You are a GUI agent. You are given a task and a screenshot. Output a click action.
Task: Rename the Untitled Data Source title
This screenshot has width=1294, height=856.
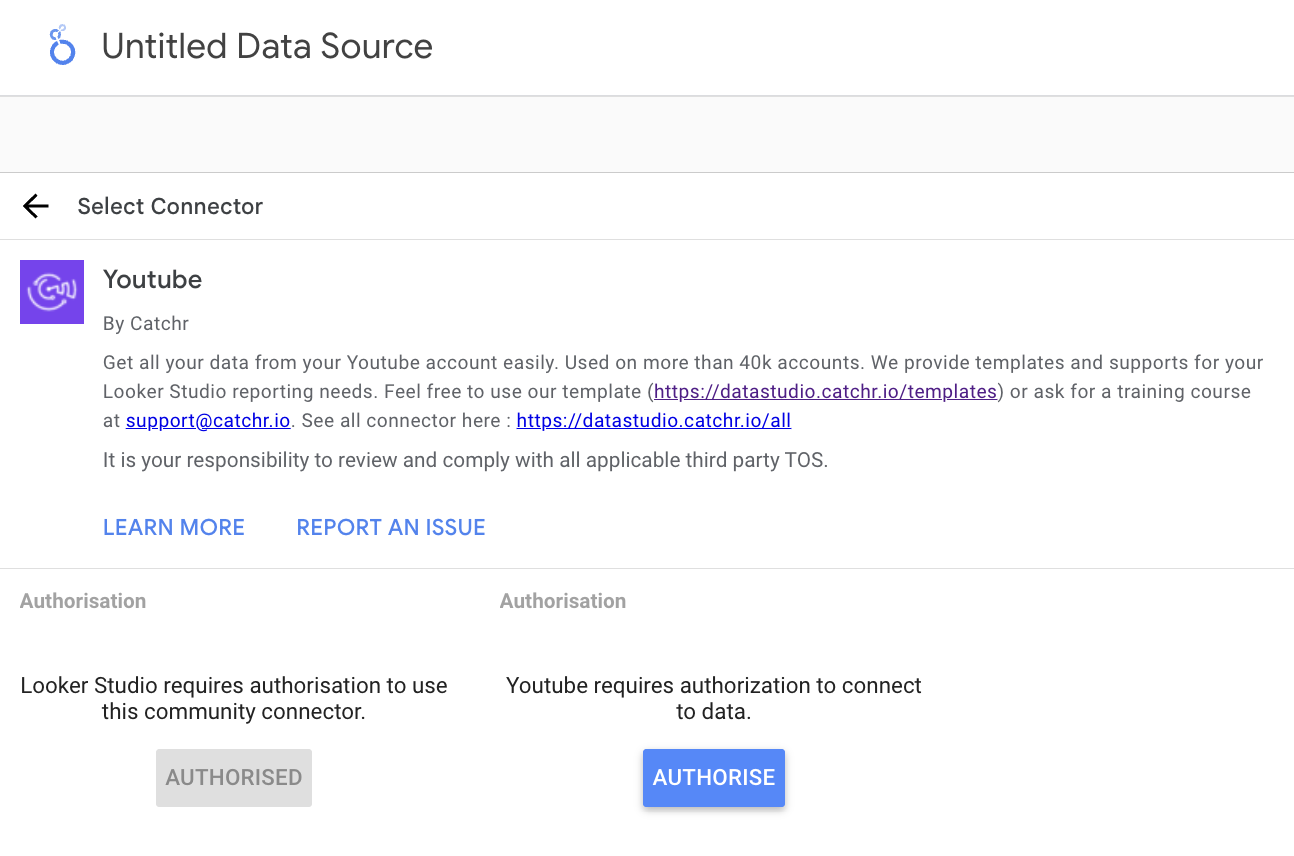click(x=266, y=46)
